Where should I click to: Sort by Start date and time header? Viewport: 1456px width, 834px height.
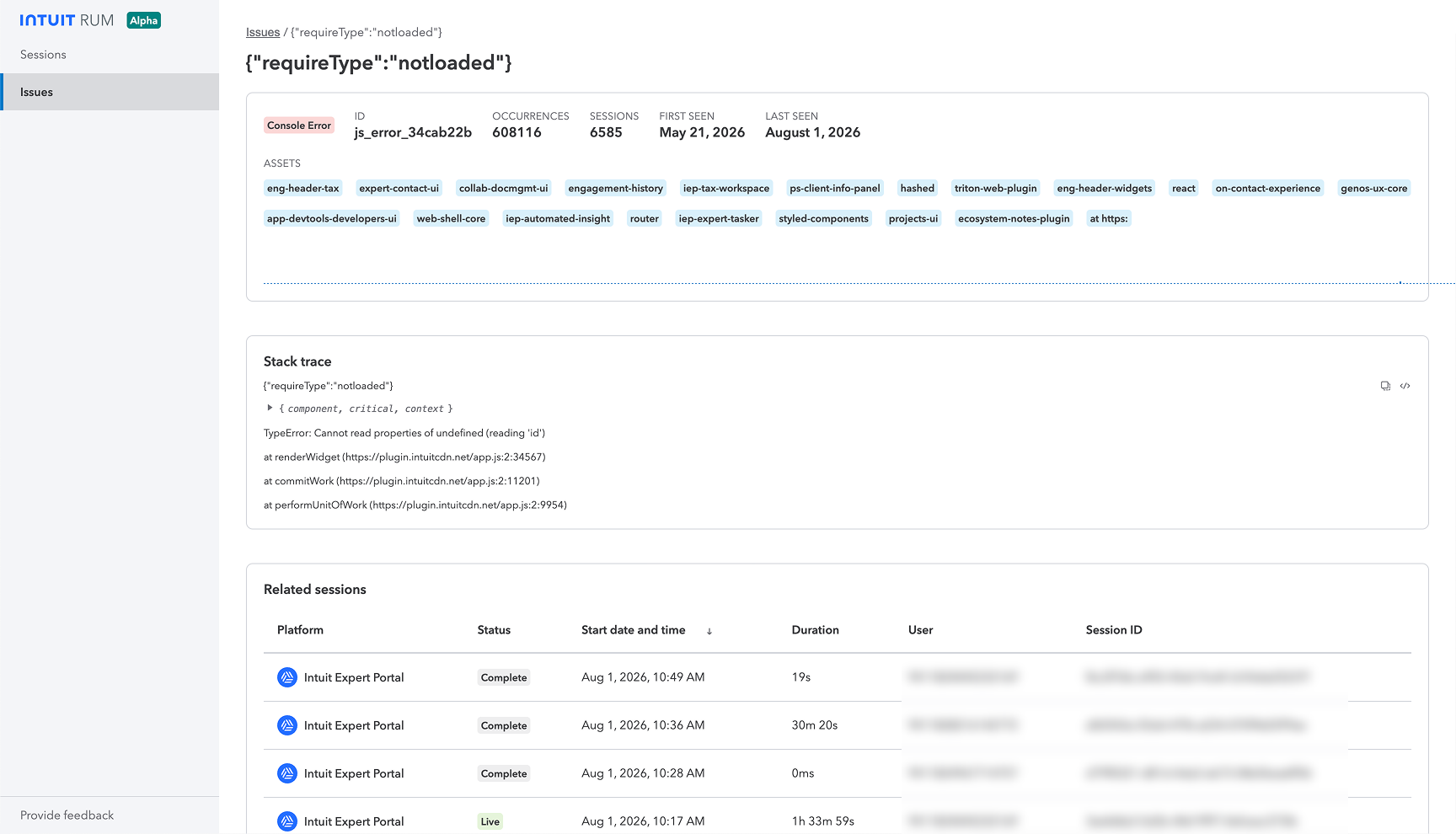pyautogui.click(x=634, y=630)
